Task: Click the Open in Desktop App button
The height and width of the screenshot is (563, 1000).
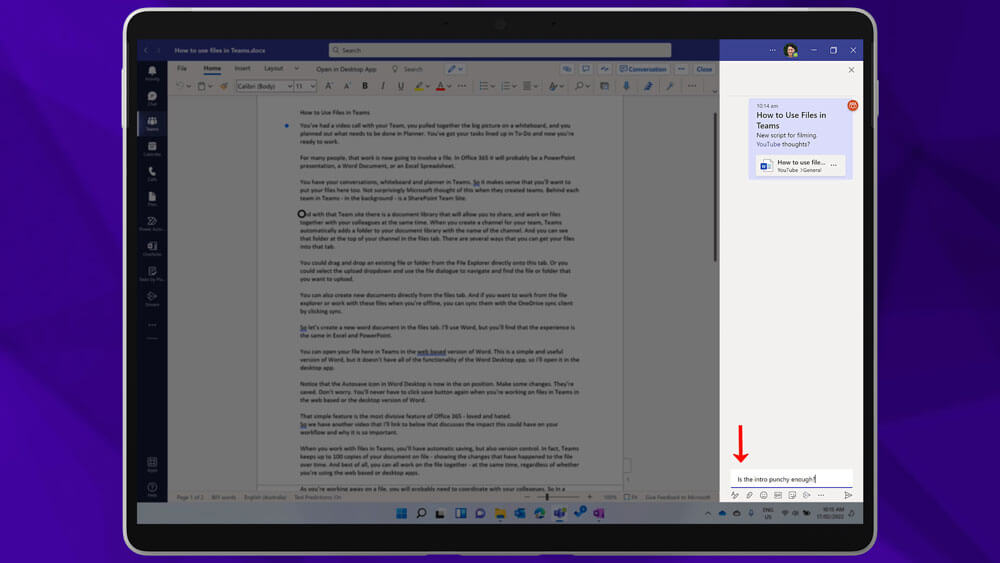Action: pos(346,69)
